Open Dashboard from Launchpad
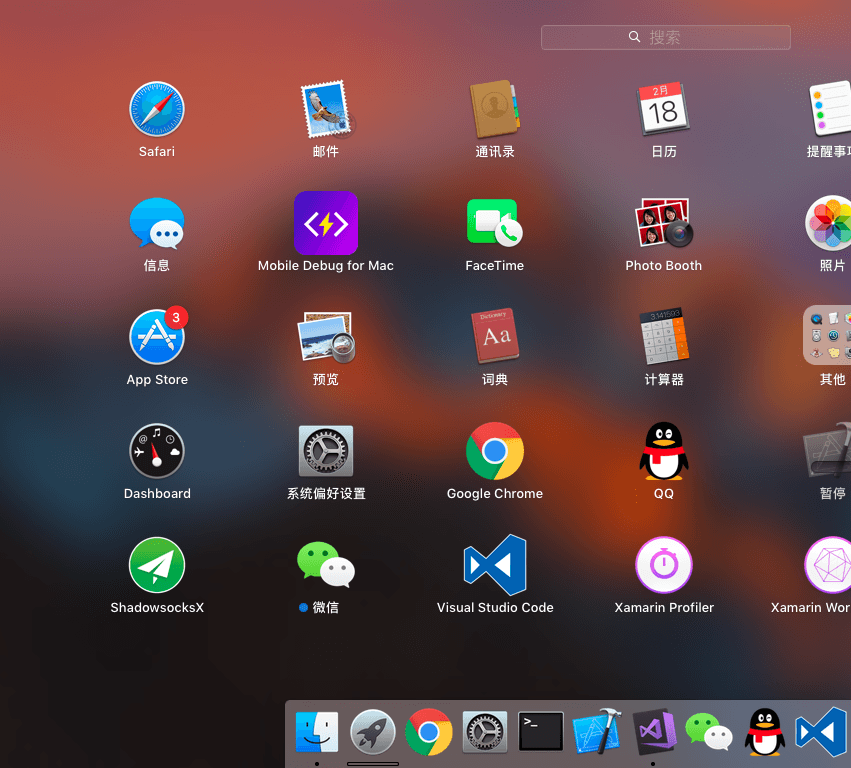The height and width of the screenshot is (768, 851). 157,451
